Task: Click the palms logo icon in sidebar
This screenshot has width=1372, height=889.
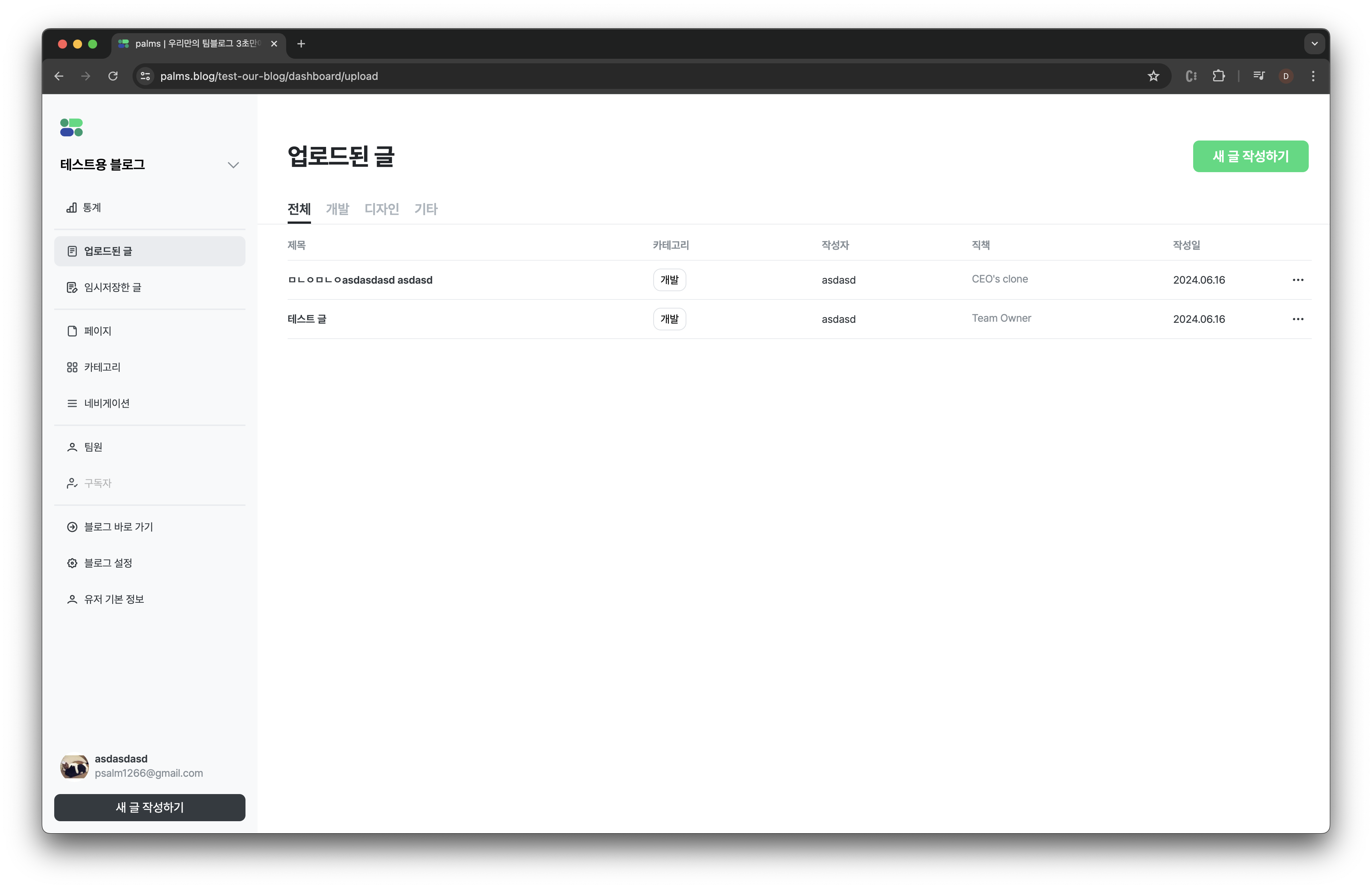Action: (x=72, y=127)
